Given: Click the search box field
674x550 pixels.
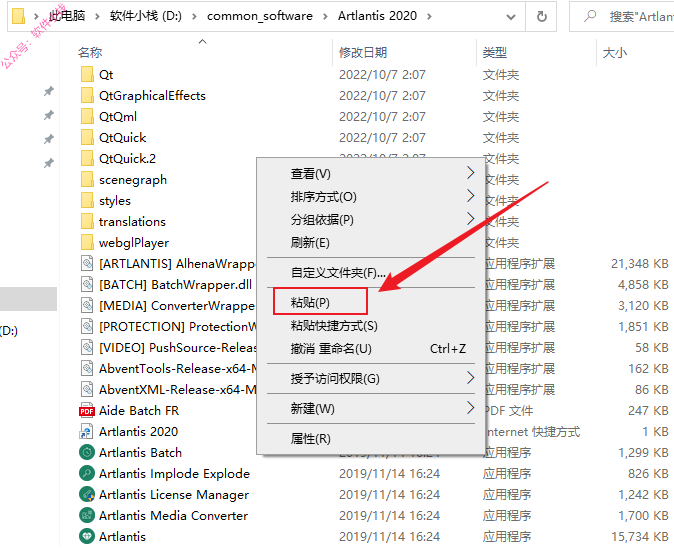Looking at the screenshot, I should [622, 16].
